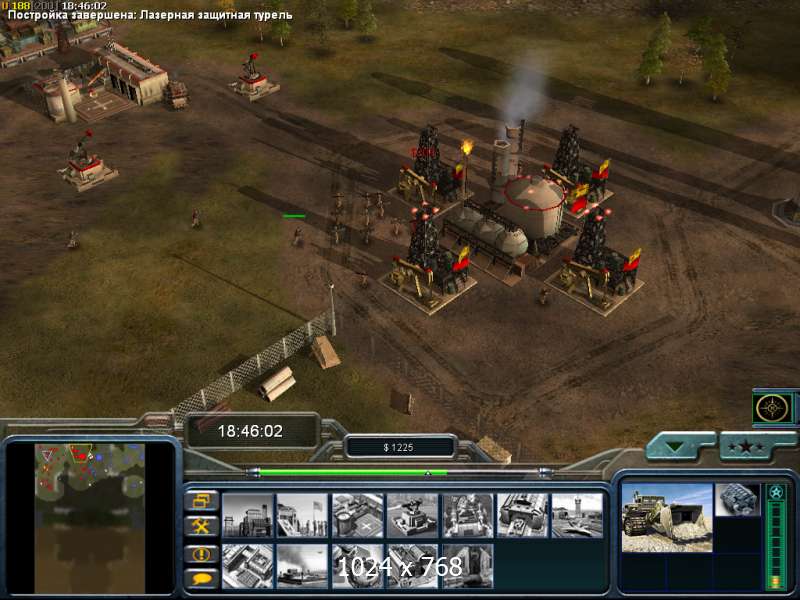
Task: Choose the third icon in second build row
Action: pyautogui.click(x=357, y=566)
